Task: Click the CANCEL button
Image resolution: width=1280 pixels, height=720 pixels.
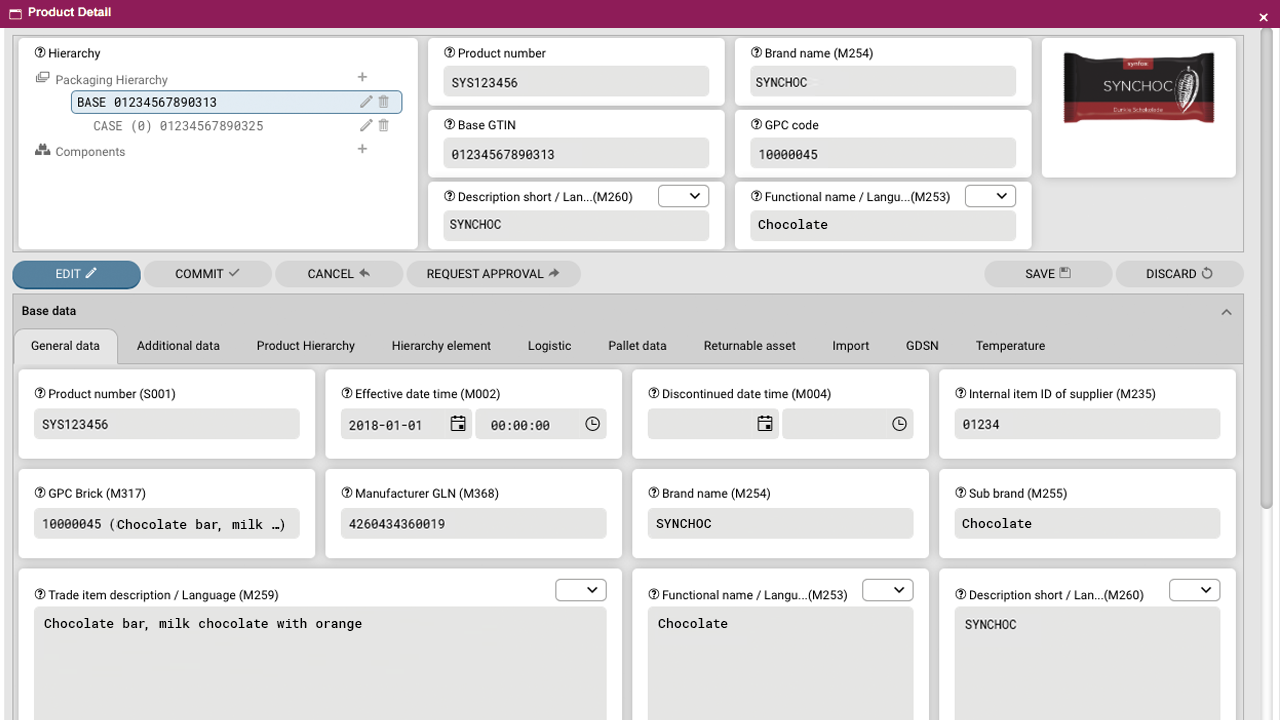Action: tap(339, 274)
